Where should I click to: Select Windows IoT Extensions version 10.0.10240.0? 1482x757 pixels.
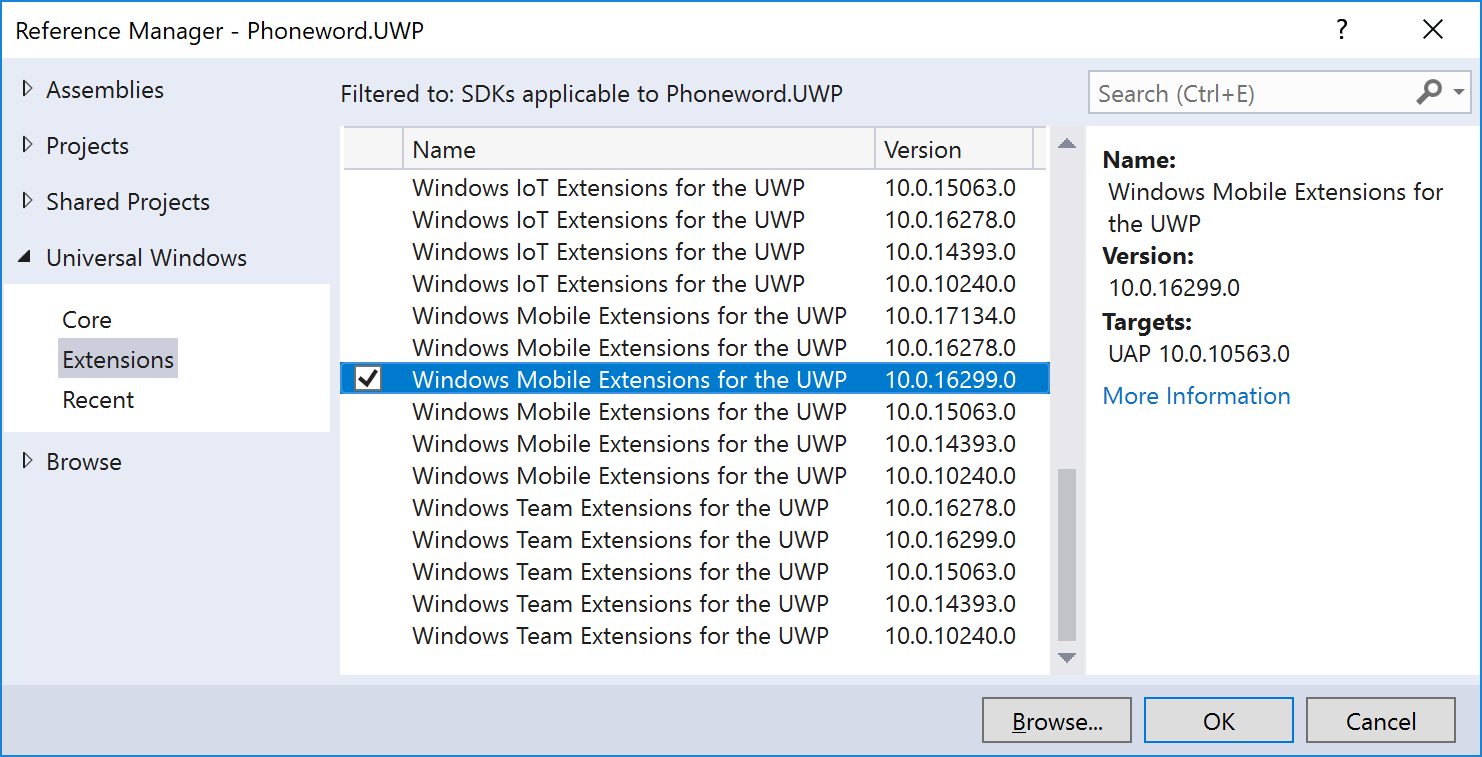click(x=694, y=283)
